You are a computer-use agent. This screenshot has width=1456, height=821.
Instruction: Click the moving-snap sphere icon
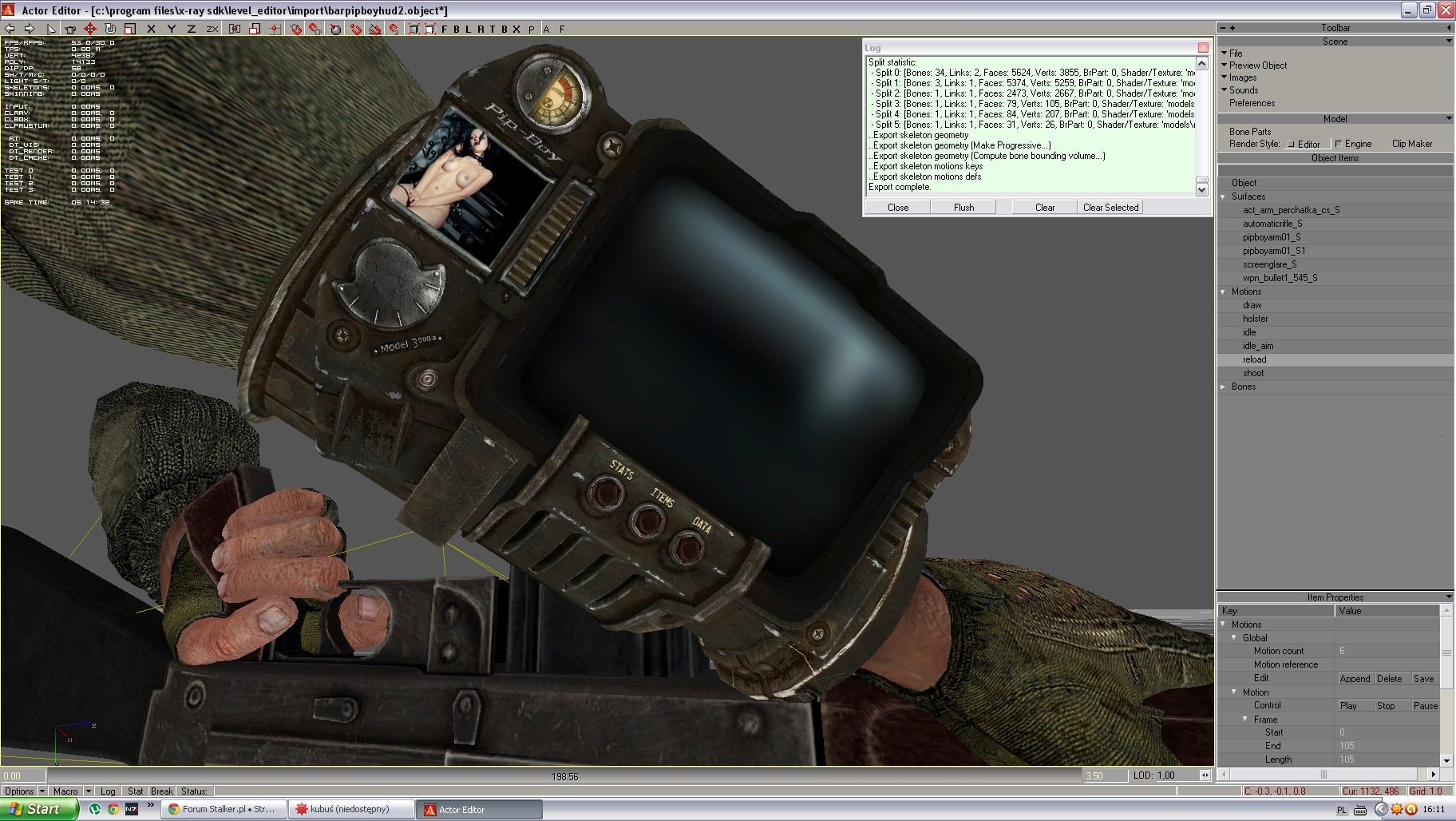coord(336,29)
